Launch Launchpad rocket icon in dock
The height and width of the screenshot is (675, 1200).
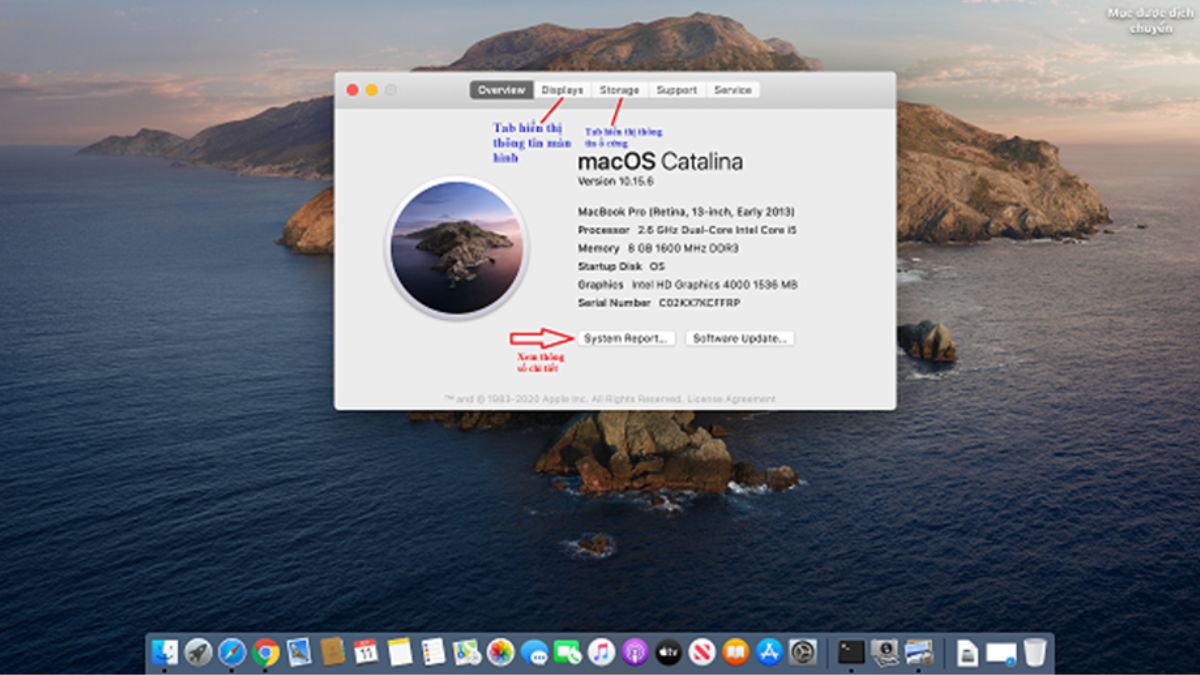coord(199,653)
